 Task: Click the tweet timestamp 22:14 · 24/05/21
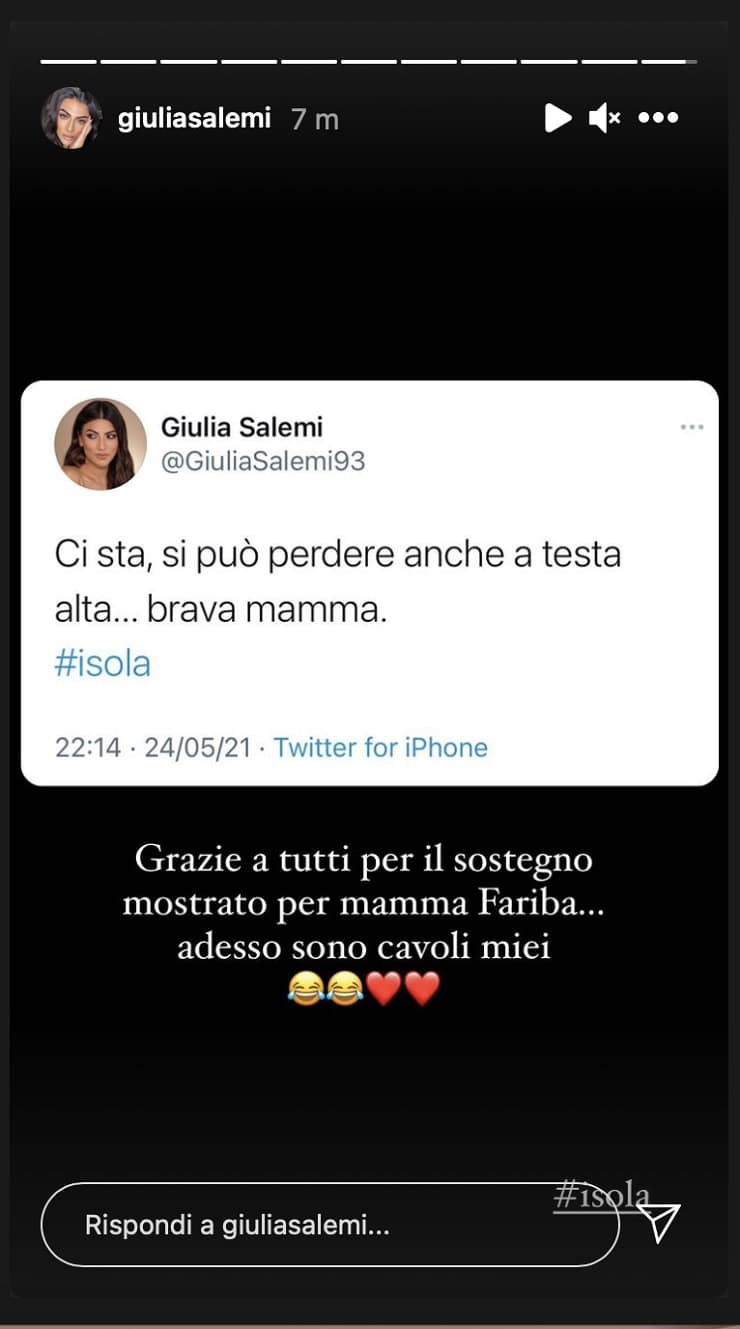point(160,747)
